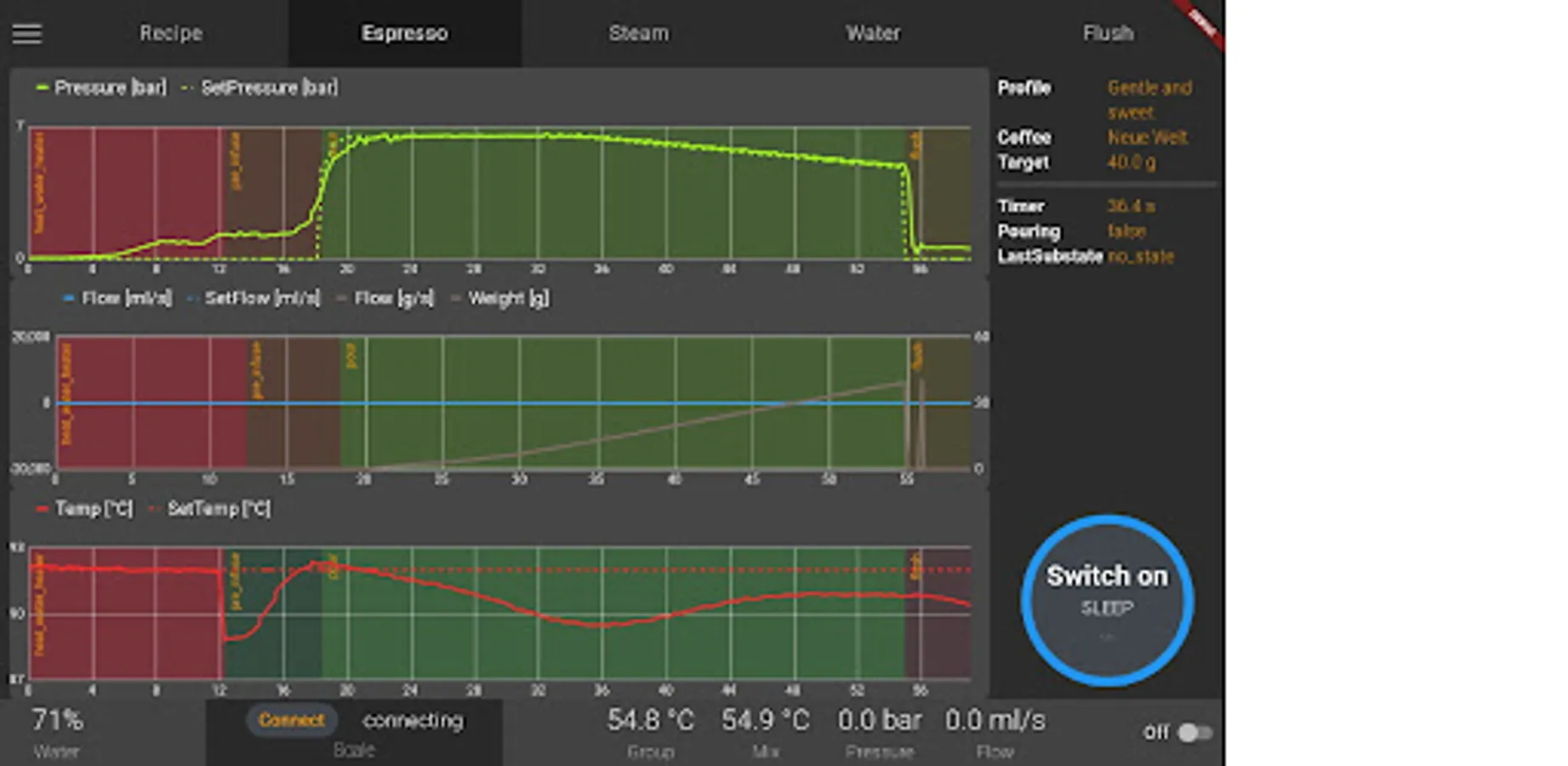Switch to the Recipe tab

point(171,33)
